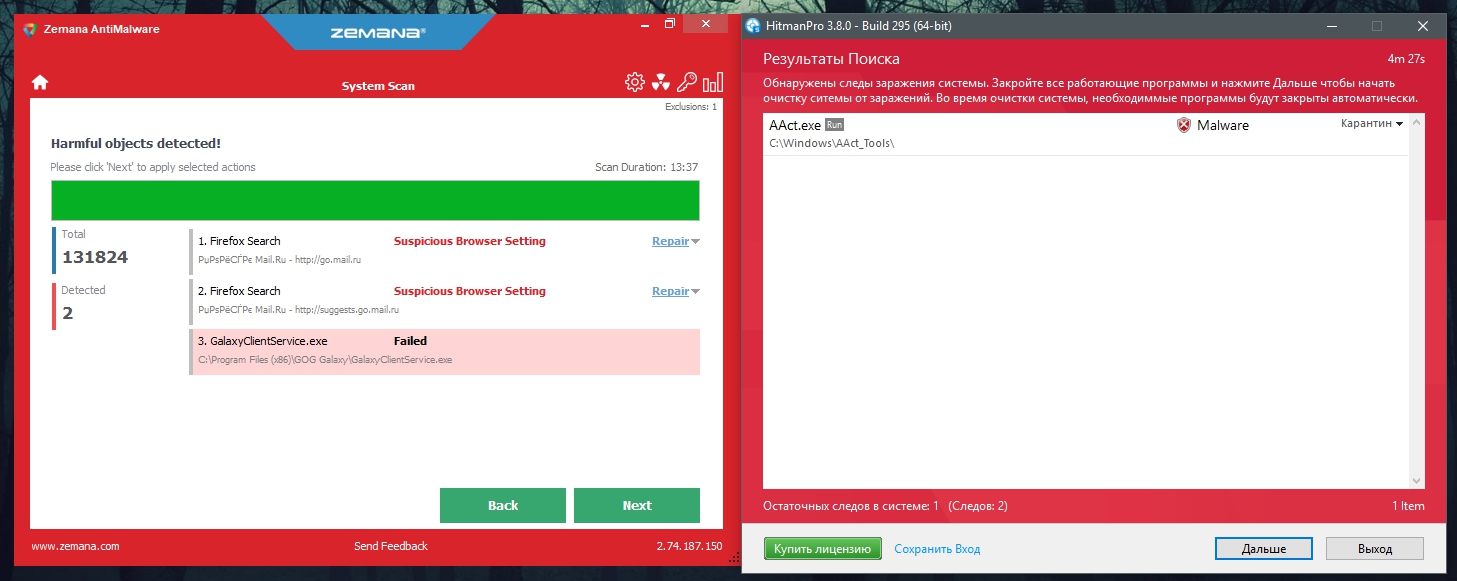Viewport: 1457px width, 581px height.
Task: Click Send Feedback in Zemana footer
Action: point(391,546)
